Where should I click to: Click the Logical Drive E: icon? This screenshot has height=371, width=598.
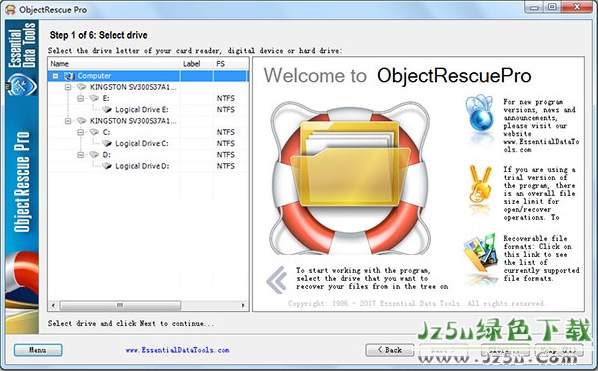click(107, 110)
